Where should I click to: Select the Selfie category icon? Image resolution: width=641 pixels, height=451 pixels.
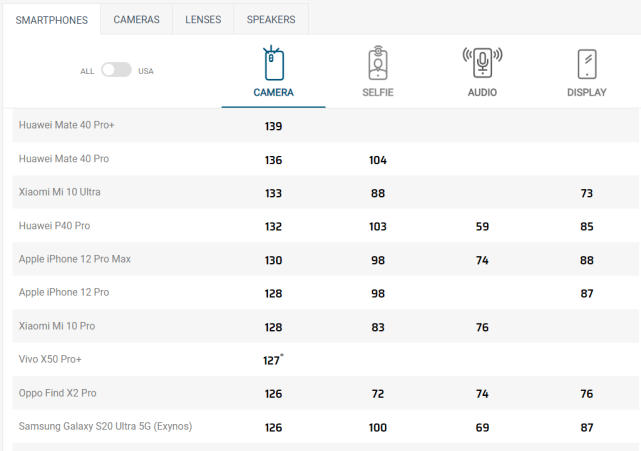click(378, 63)
